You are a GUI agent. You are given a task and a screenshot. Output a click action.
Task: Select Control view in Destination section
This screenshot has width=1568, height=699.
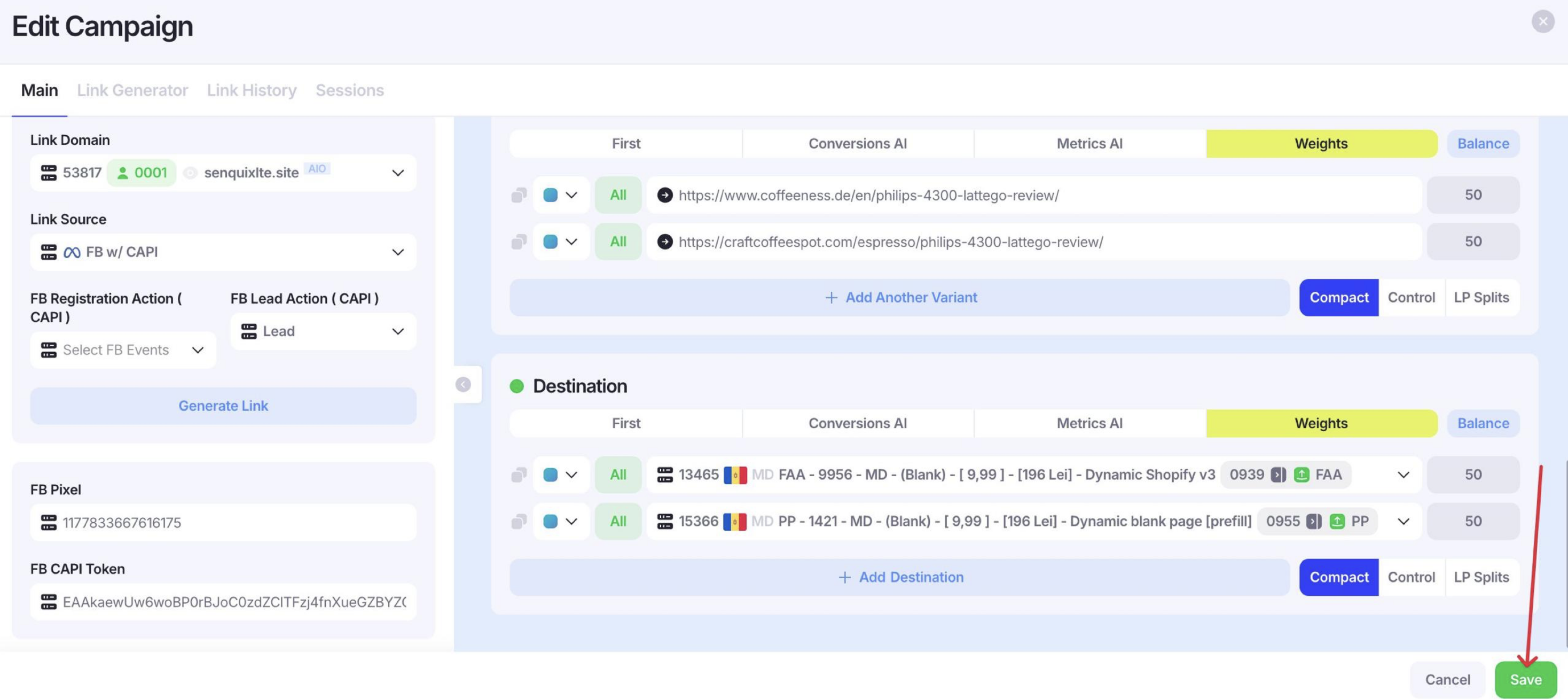point(1411,578)
